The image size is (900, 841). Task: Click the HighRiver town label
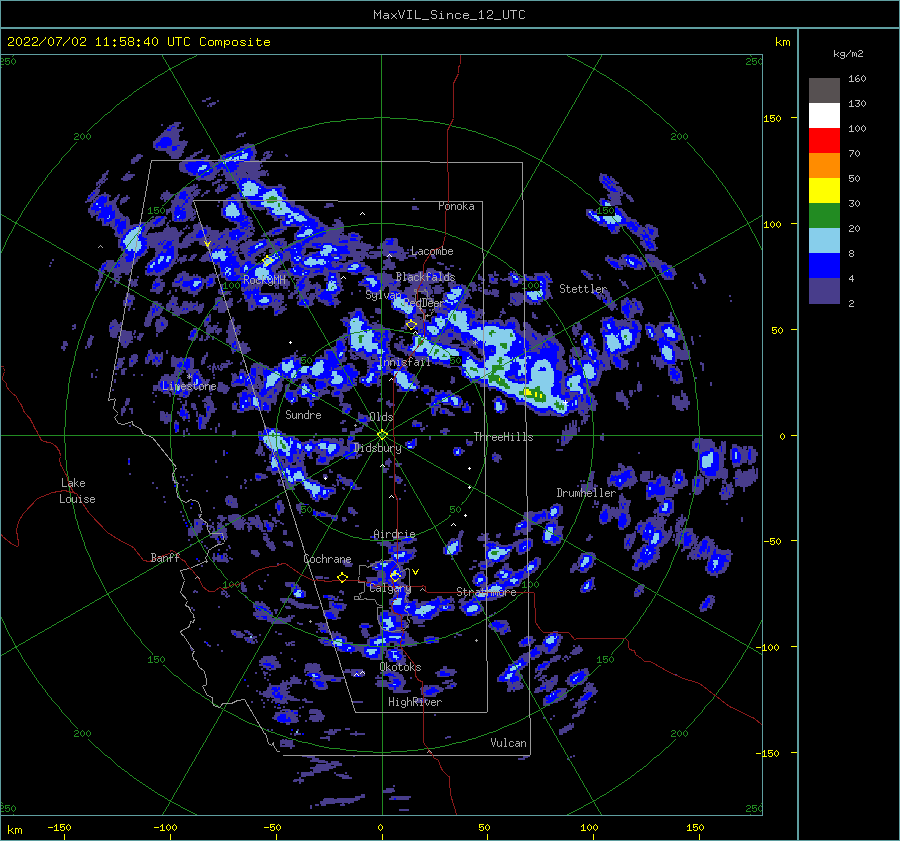tap(415, 702)
